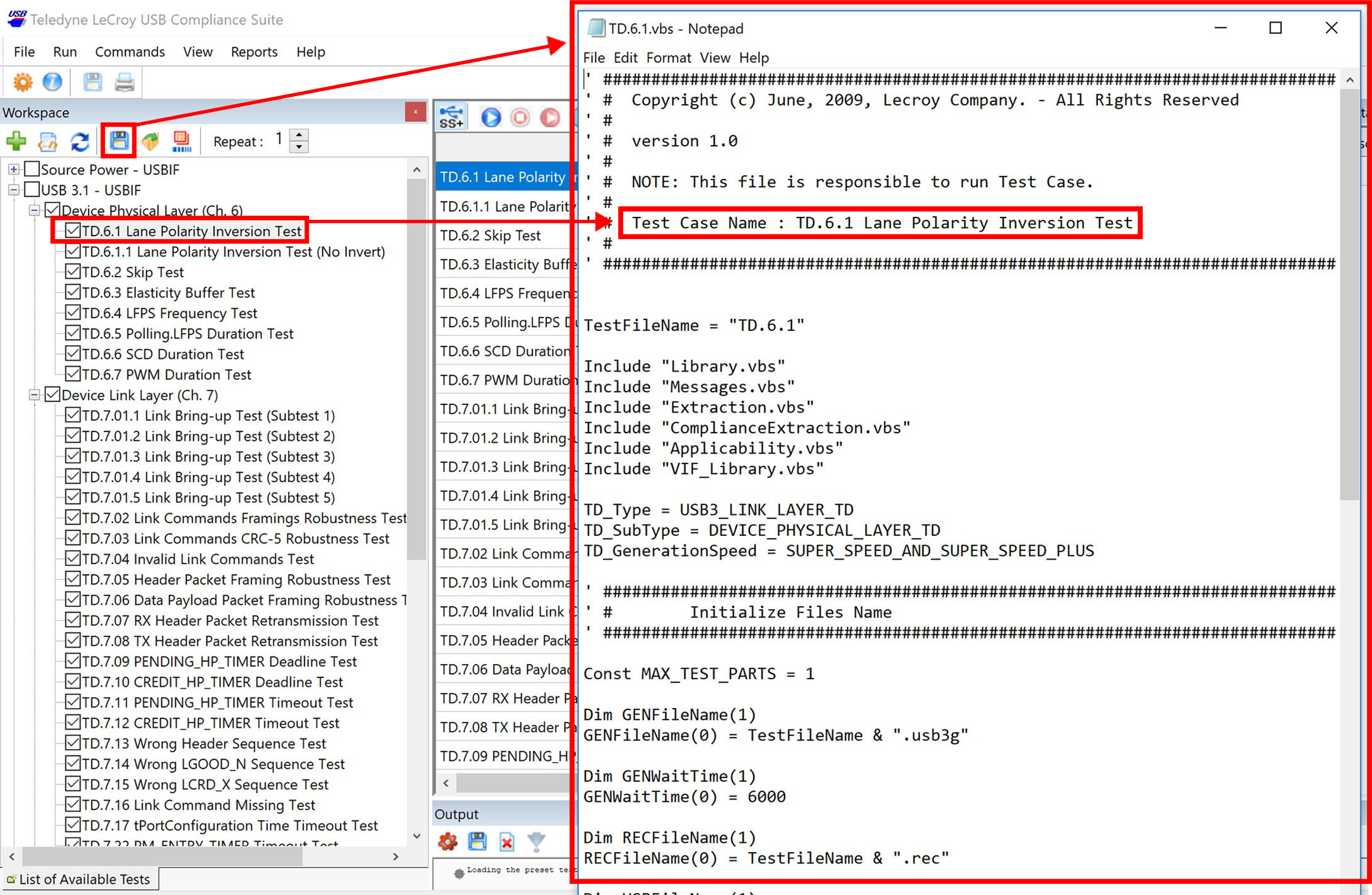Save output using floppy icon in Output panel

(x=477, y=842)
